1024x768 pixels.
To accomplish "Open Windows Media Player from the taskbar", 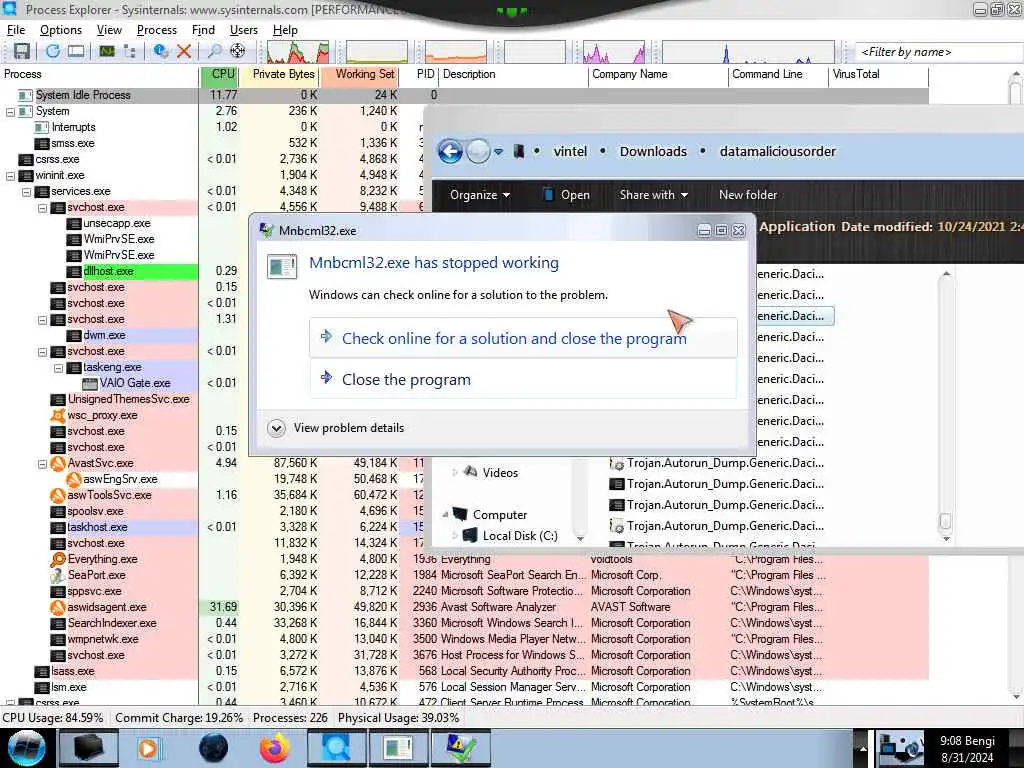I will coord(148,748).
